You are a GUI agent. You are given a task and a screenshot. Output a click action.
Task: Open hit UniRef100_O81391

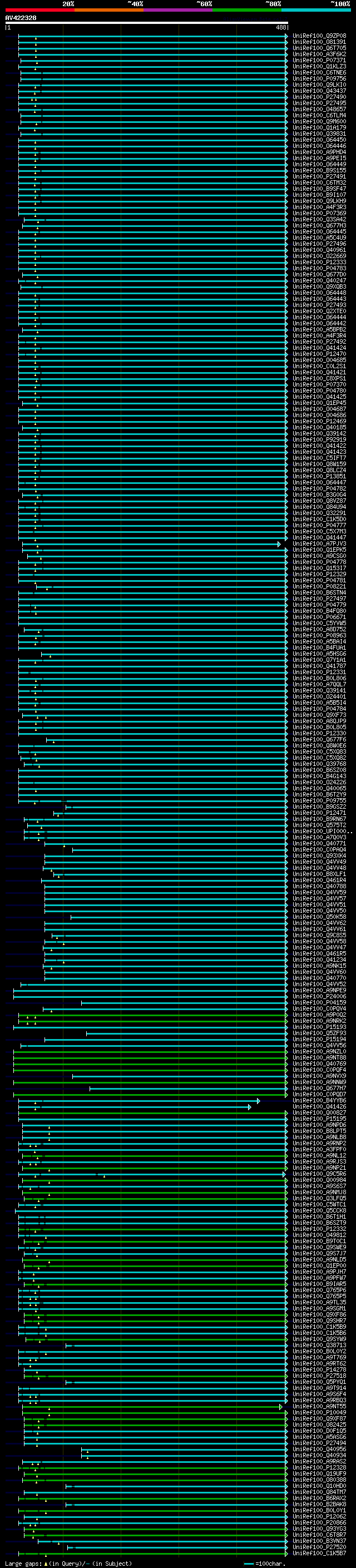[319, 42]
